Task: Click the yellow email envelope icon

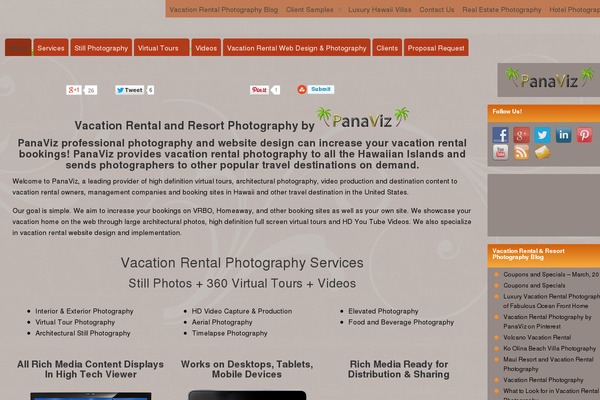Action: point(542,152)
